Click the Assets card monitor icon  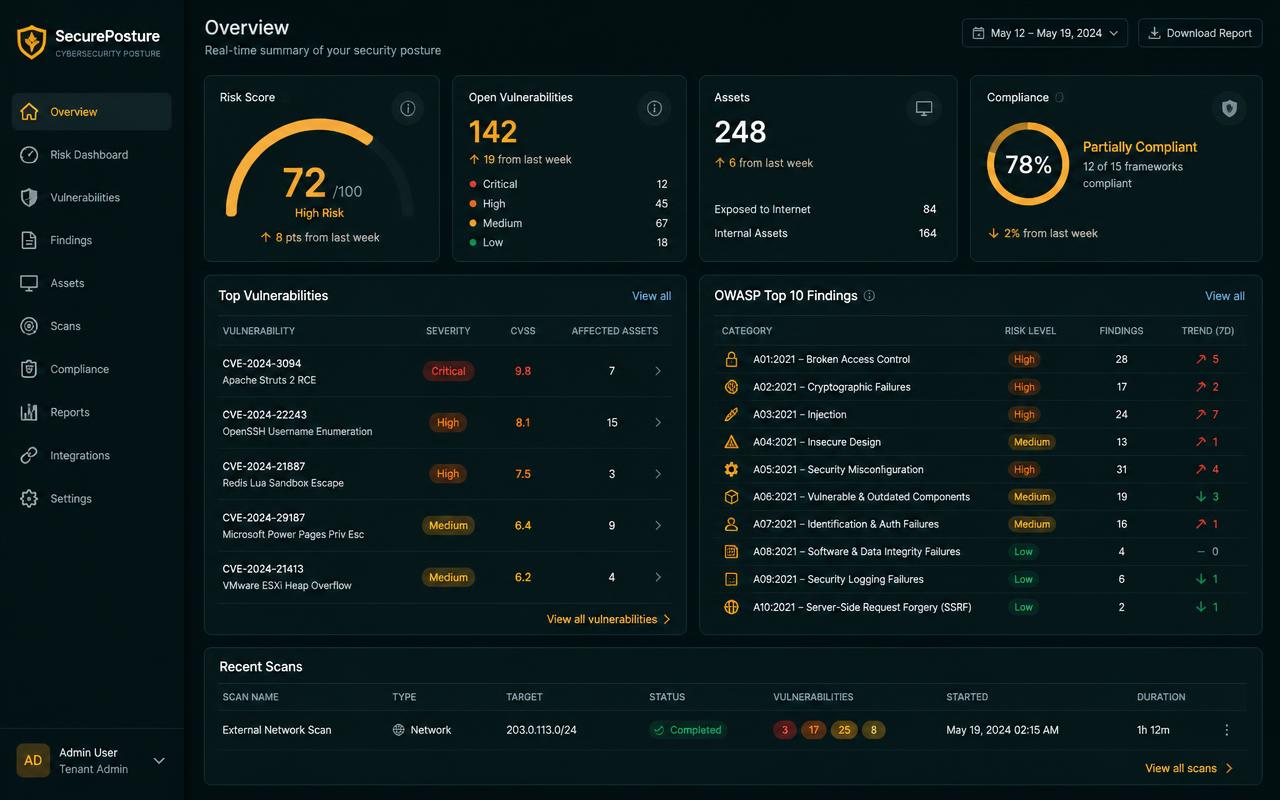tap(924, 108)
